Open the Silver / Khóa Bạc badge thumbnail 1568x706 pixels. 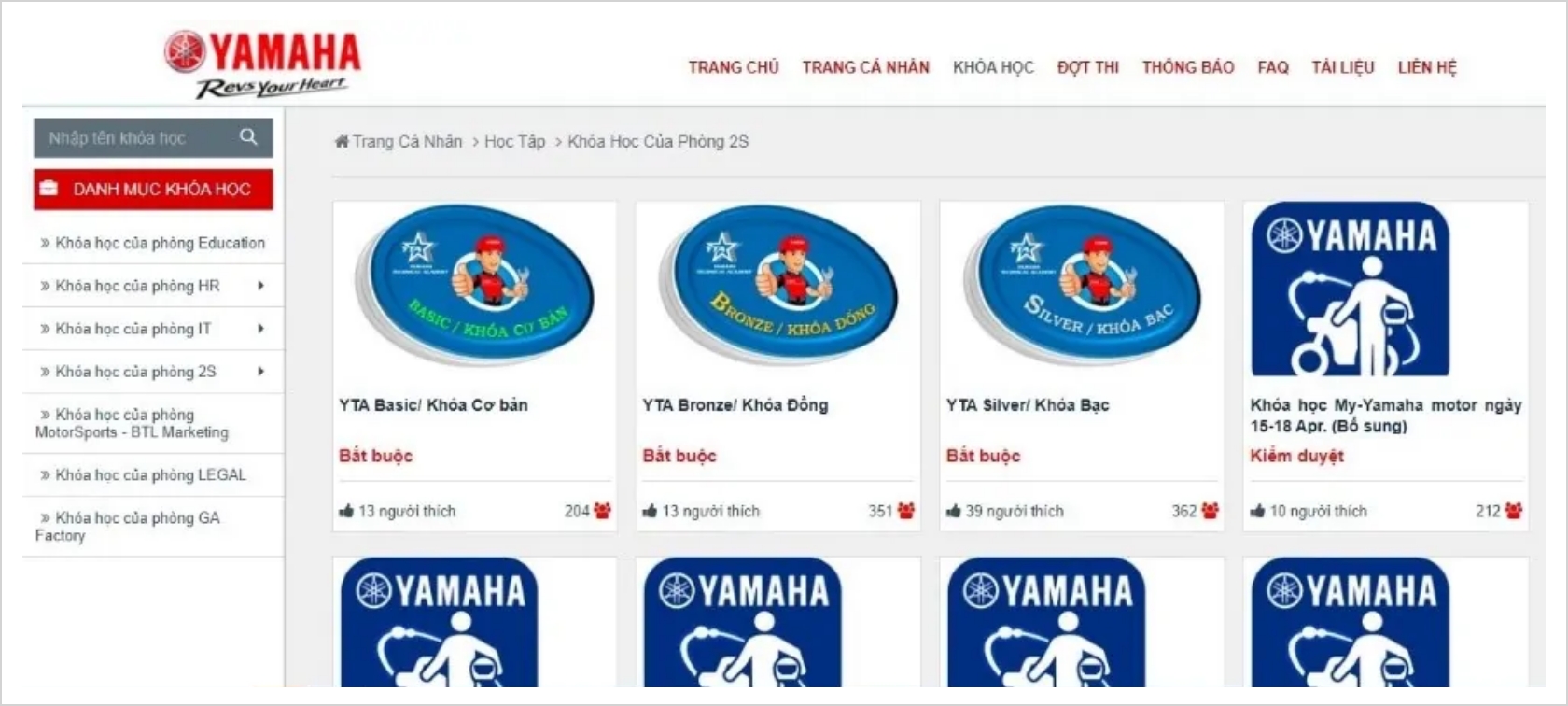1082,285
